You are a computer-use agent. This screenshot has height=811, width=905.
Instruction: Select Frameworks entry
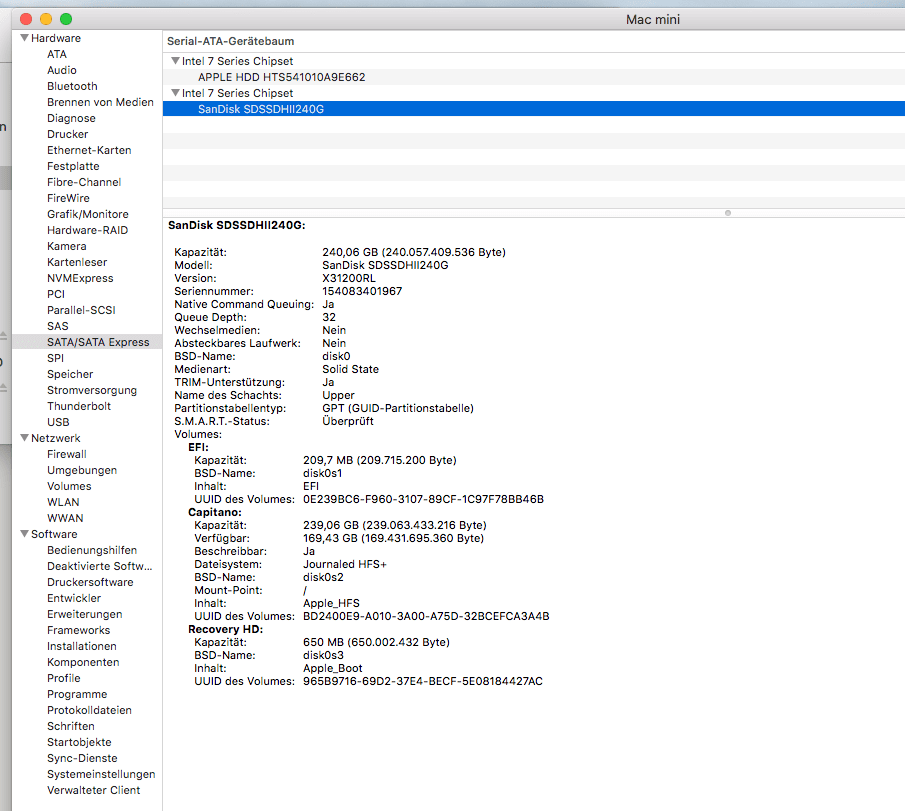pyautogui.click(x=78, y=630)
